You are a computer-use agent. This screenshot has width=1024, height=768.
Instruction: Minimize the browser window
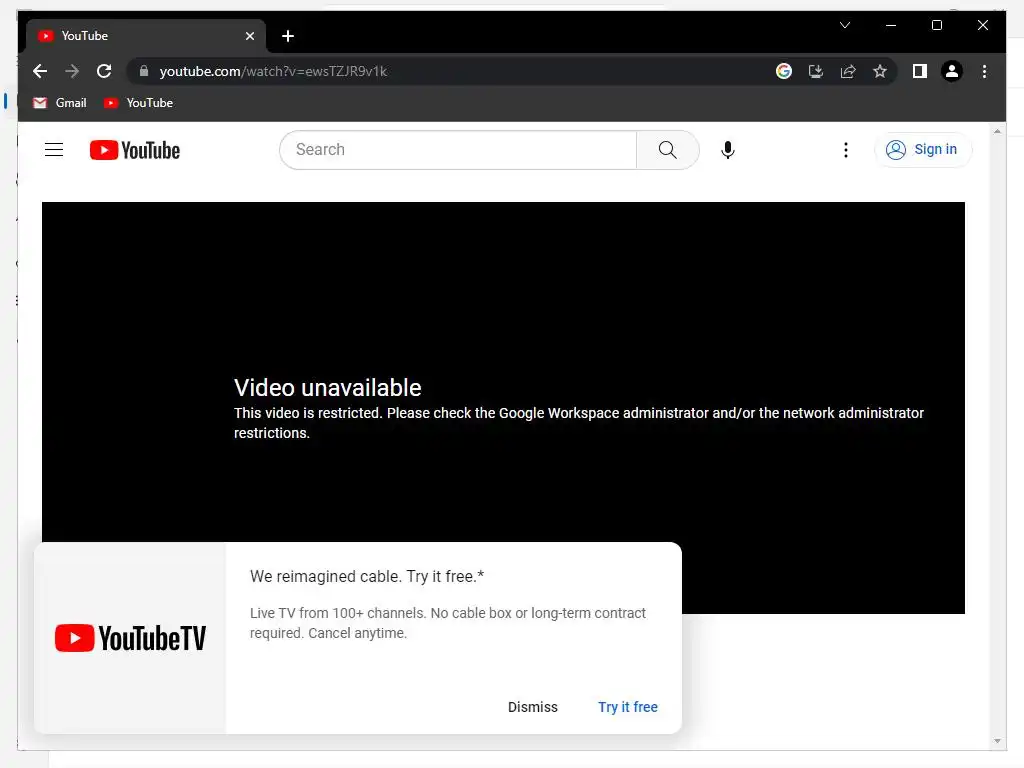click(x=891, y=25)
